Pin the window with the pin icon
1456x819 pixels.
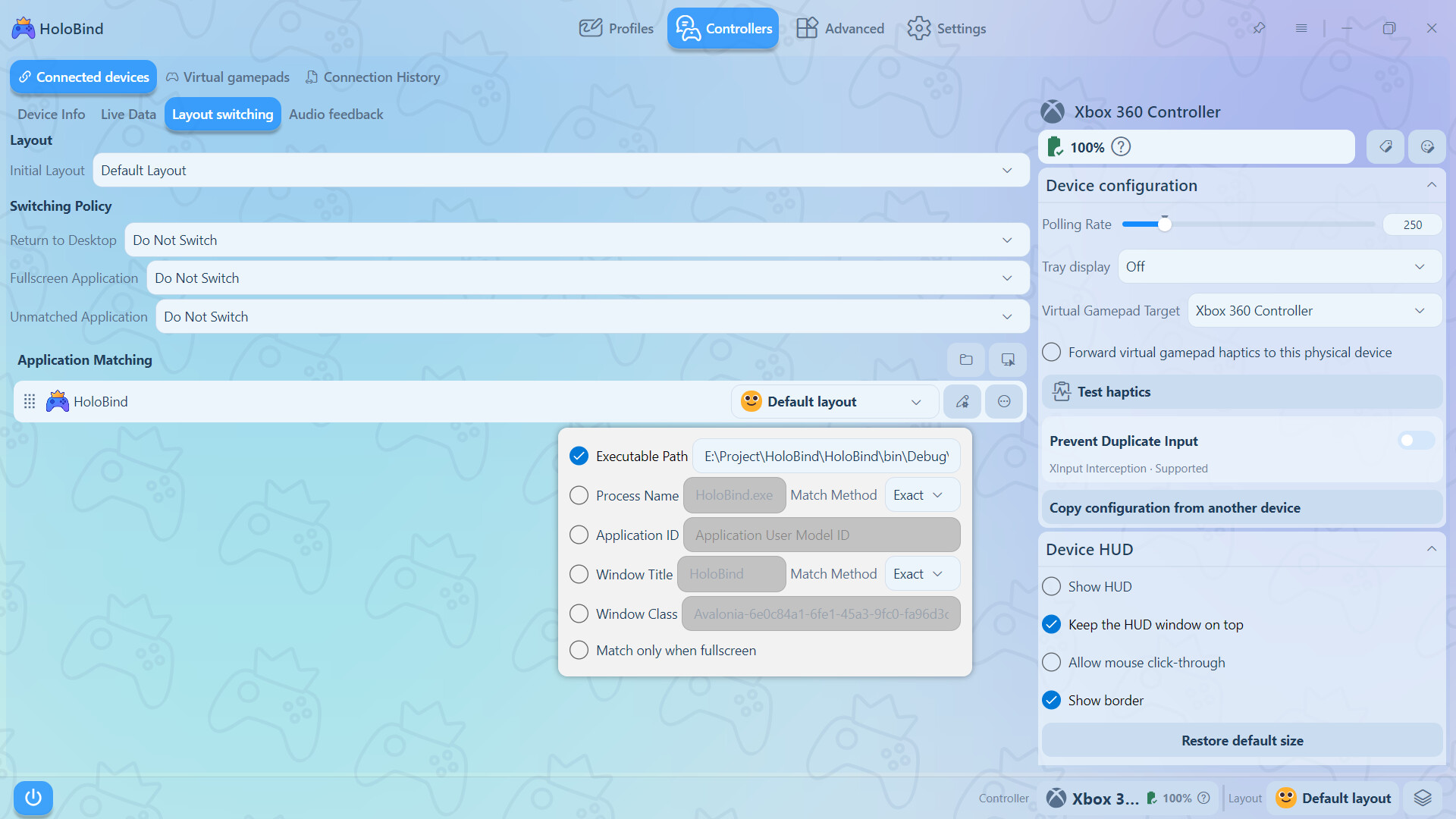(x=1259, y=28)
